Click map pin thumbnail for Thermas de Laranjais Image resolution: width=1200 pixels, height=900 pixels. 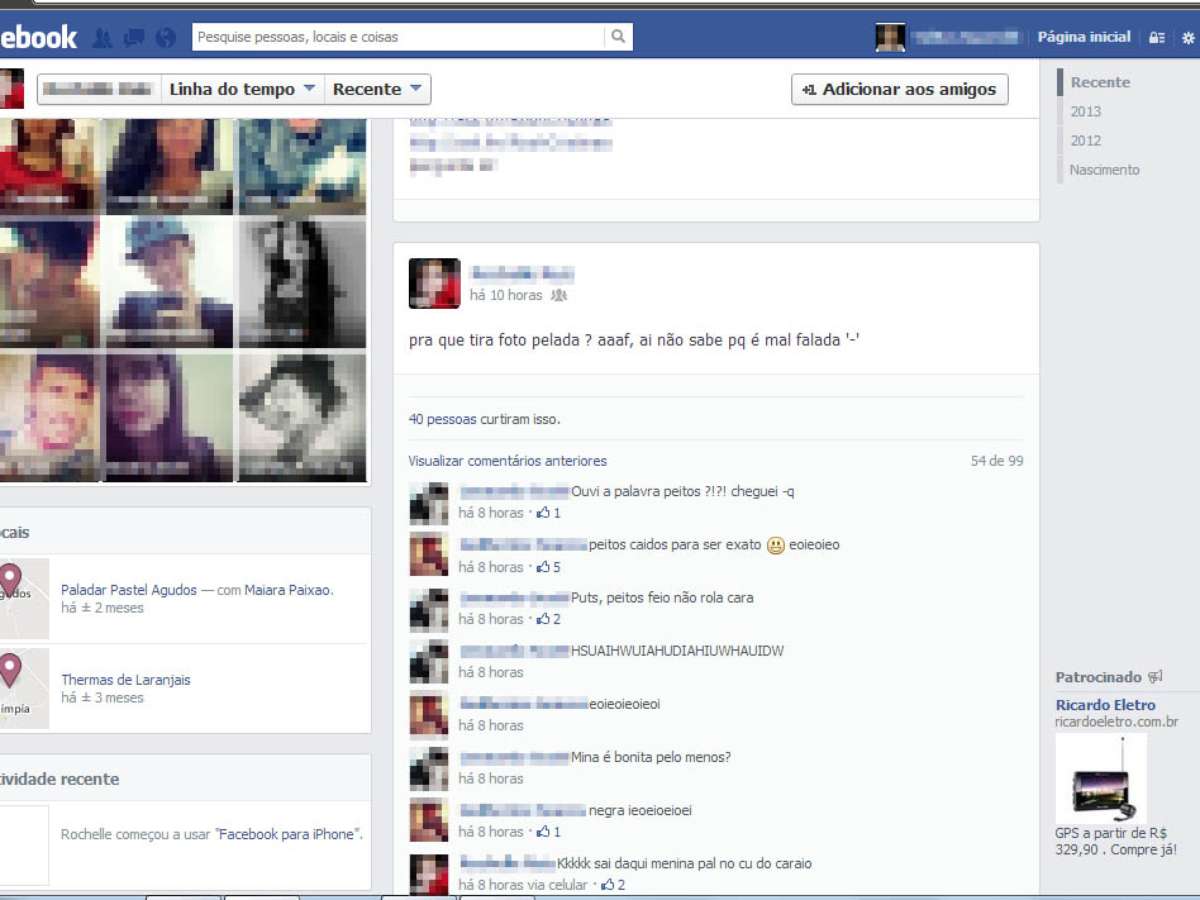22,687
